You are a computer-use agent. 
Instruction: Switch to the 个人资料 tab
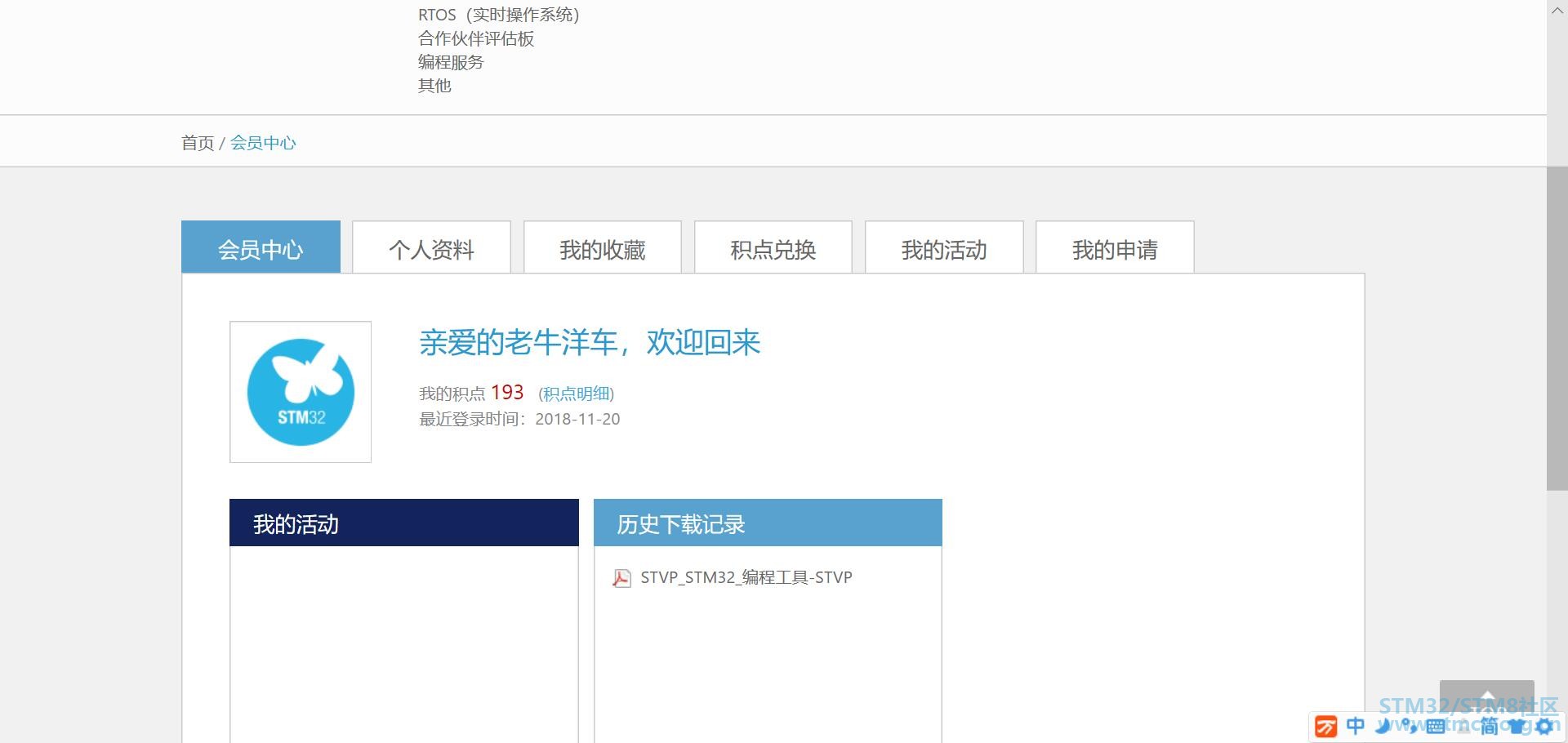pos(431,247)
